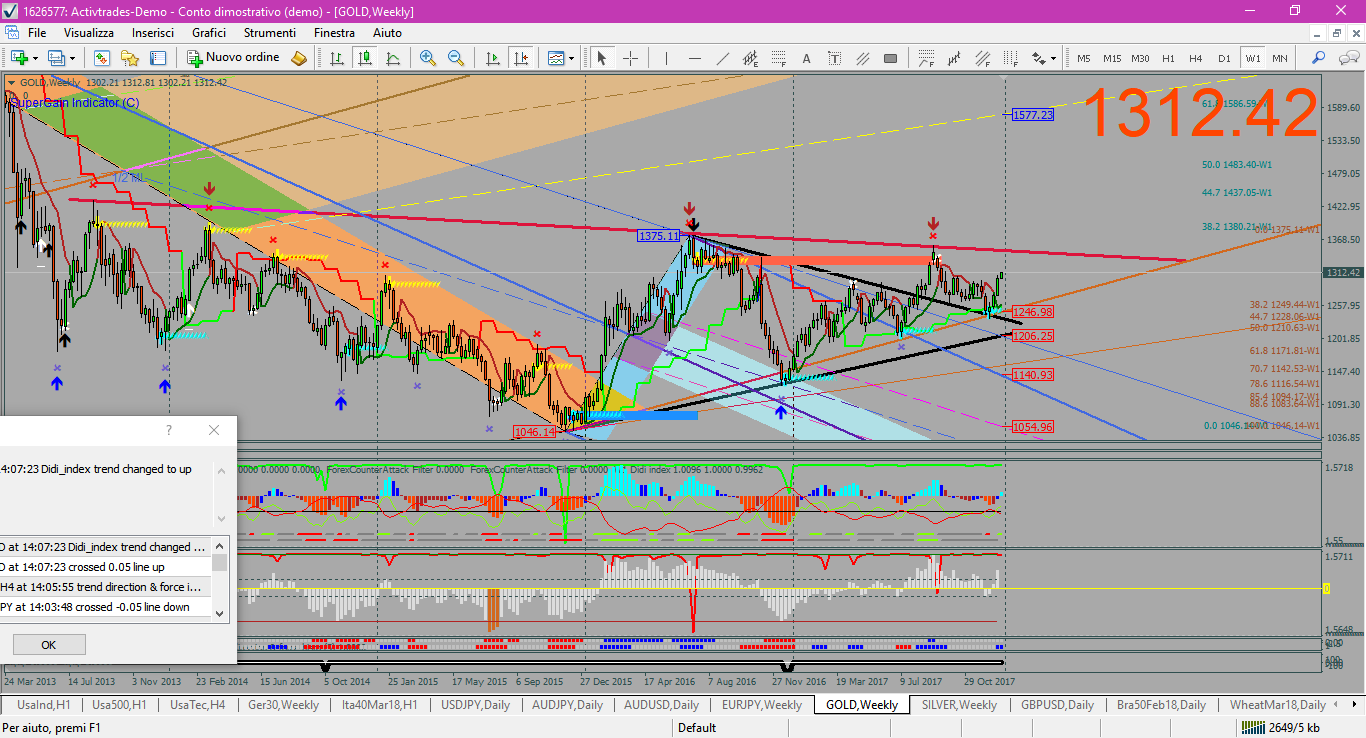
Task: Open the profiles icon
Action: (x=57, y=58)
